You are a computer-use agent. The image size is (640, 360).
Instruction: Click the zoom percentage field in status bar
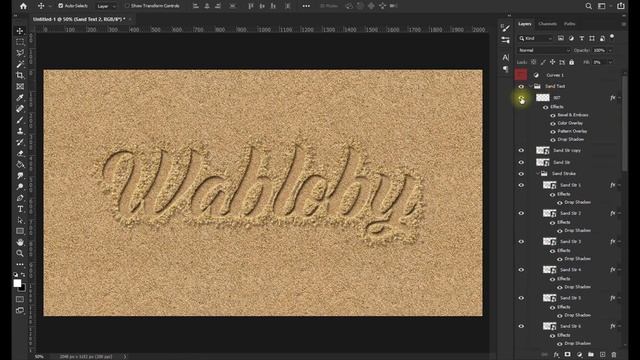(40, 356)
